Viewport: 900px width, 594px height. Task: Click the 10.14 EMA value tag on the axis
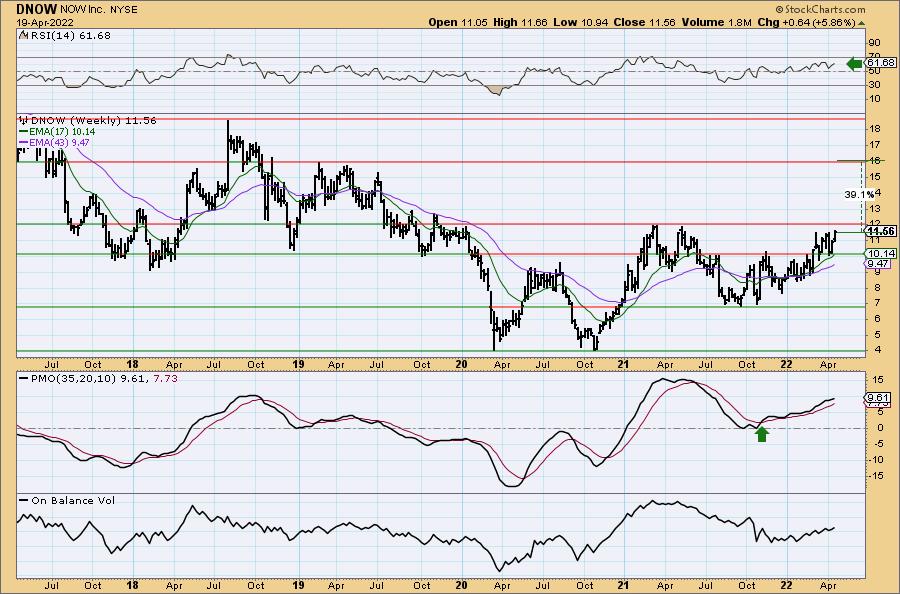click(x=881, y=254)
